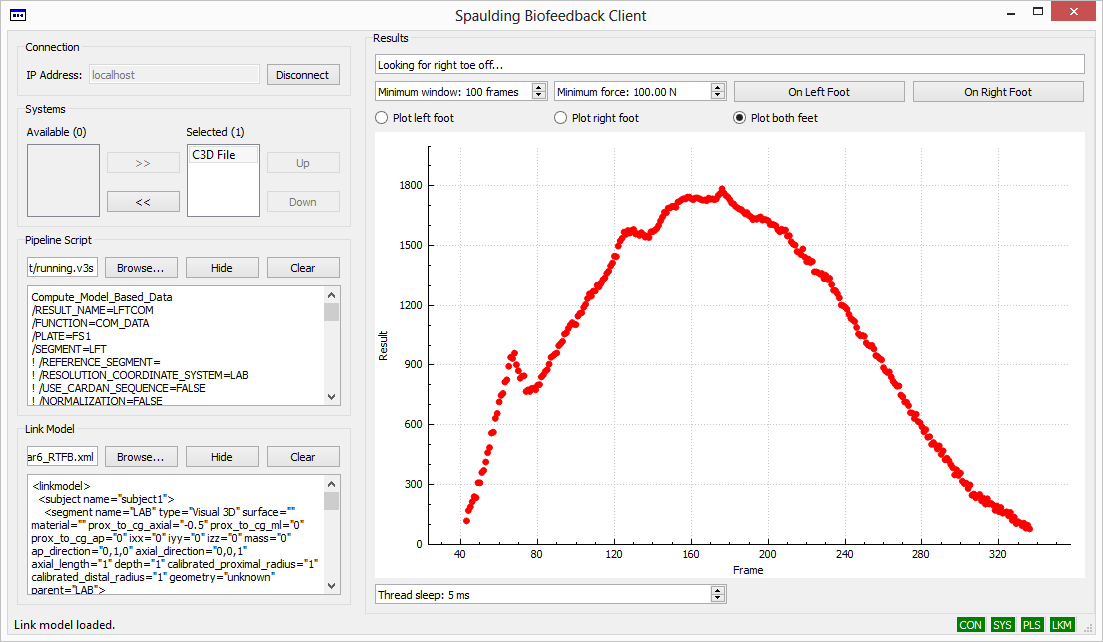Image resolution: width=1103 pixels, height=642 pixels.
Task: Browse for a Link Model file
Action: point(141,457)
